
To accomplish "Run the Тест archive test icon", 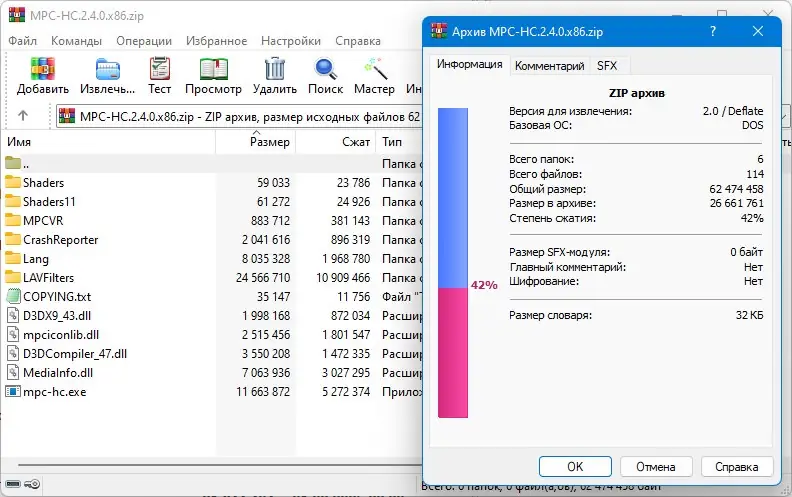I will [160, 69].
